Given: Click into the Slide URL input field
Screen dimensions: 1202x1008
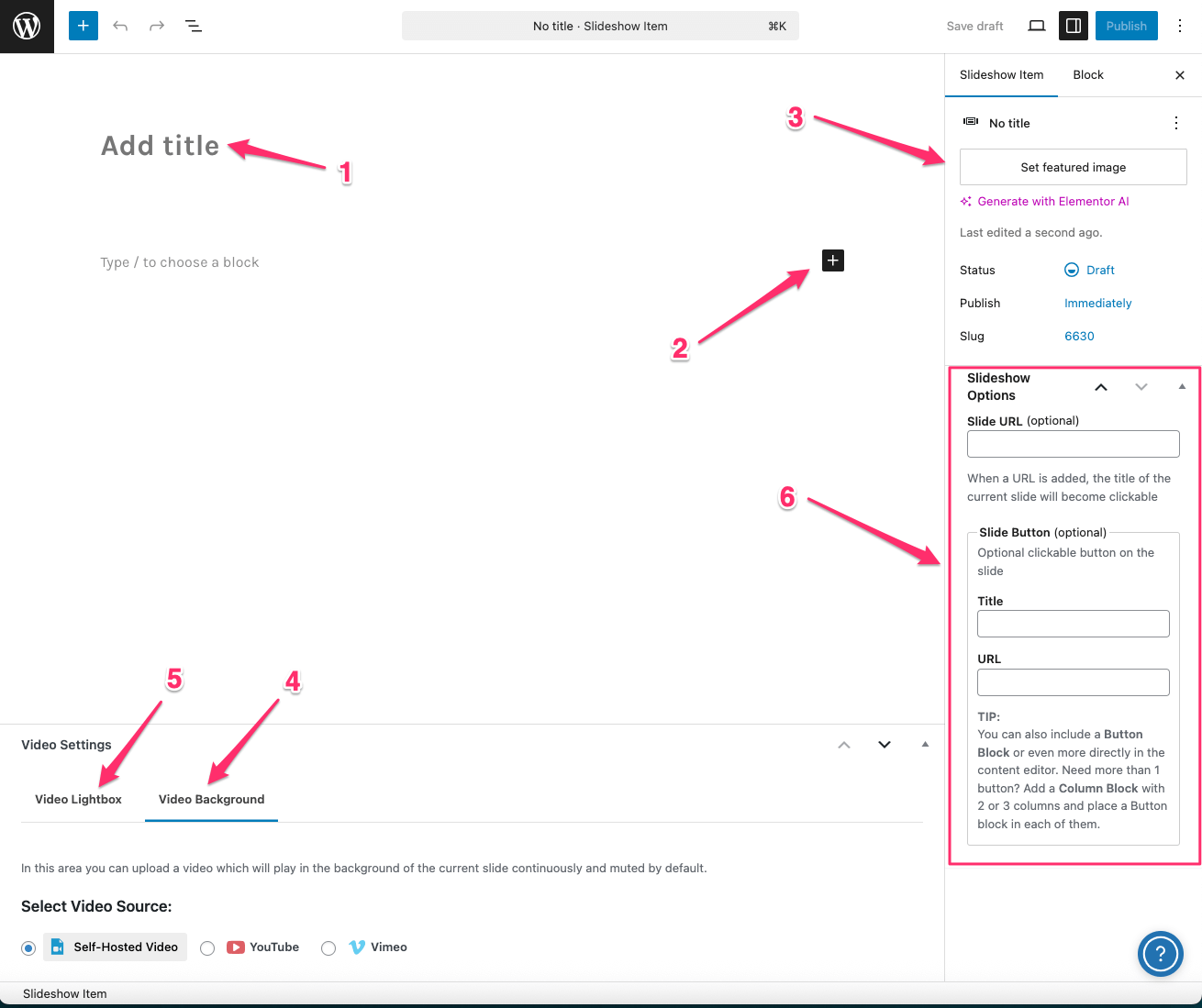Looking at the screenshot, I should pyautogui.click(x=1073, y=444).
